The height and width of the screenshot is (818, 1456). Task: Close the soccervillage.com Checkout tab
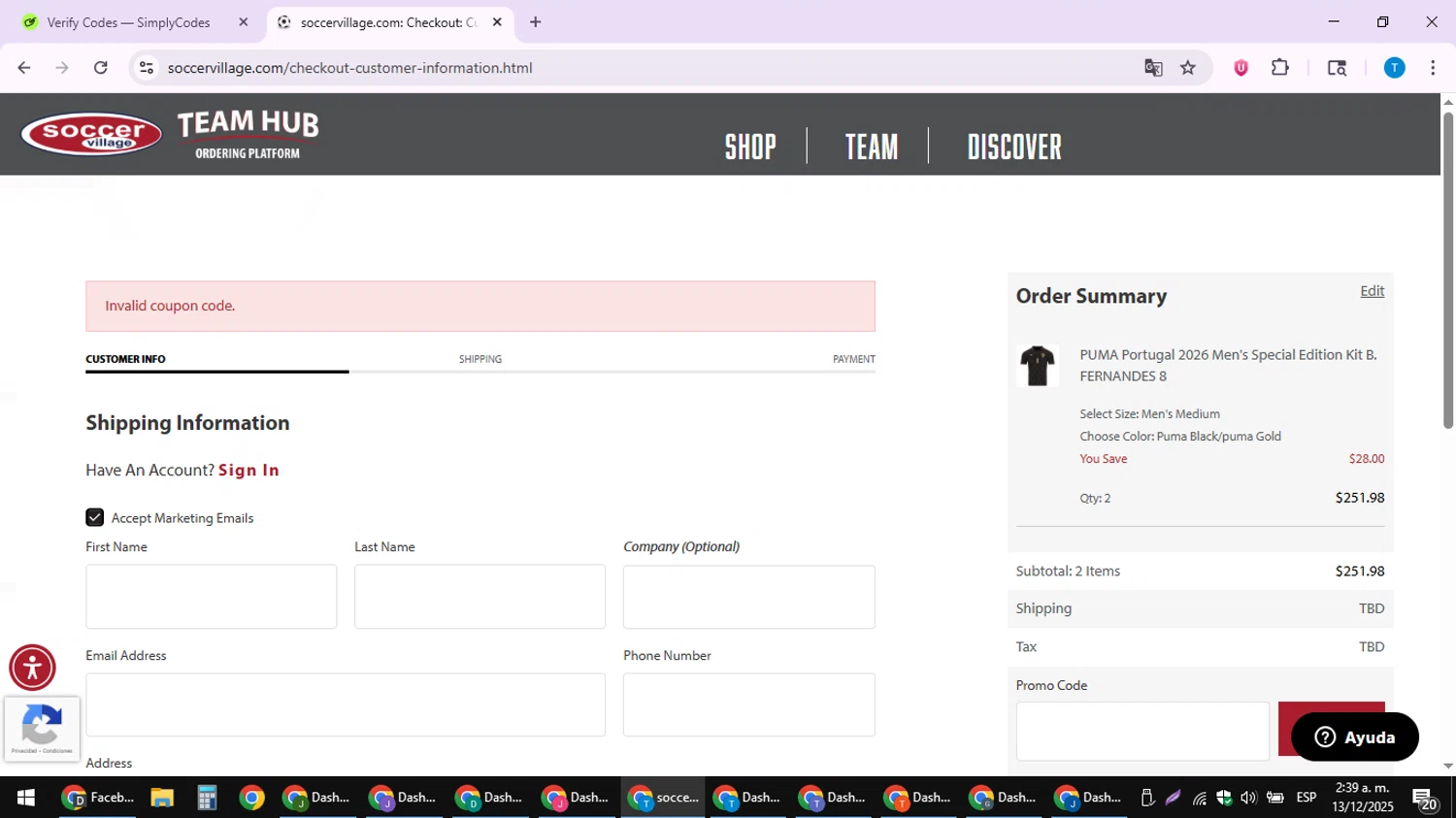point(497,21)
